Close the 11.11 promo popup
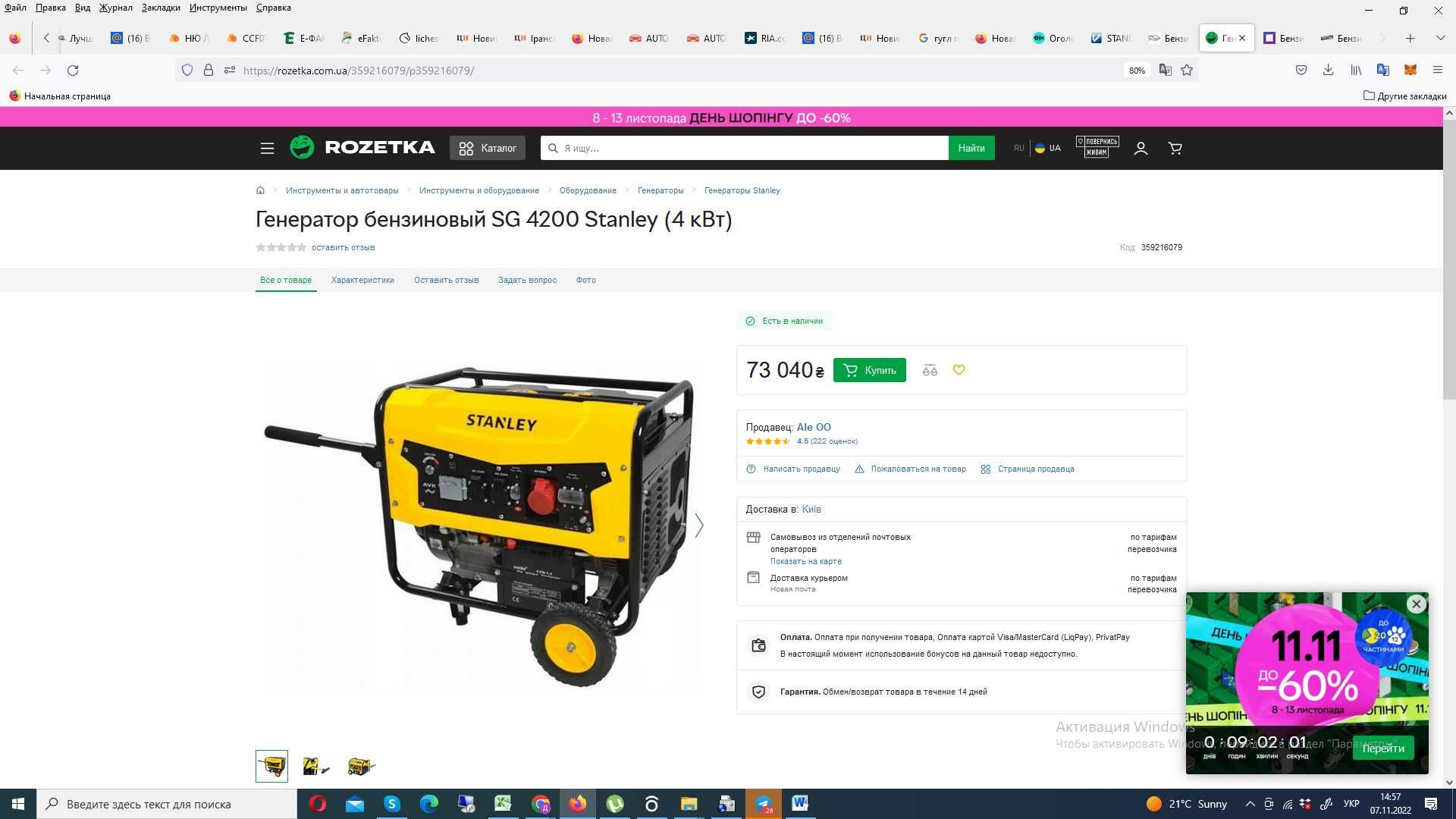Screen dimensions: 1456x819 1416,604
